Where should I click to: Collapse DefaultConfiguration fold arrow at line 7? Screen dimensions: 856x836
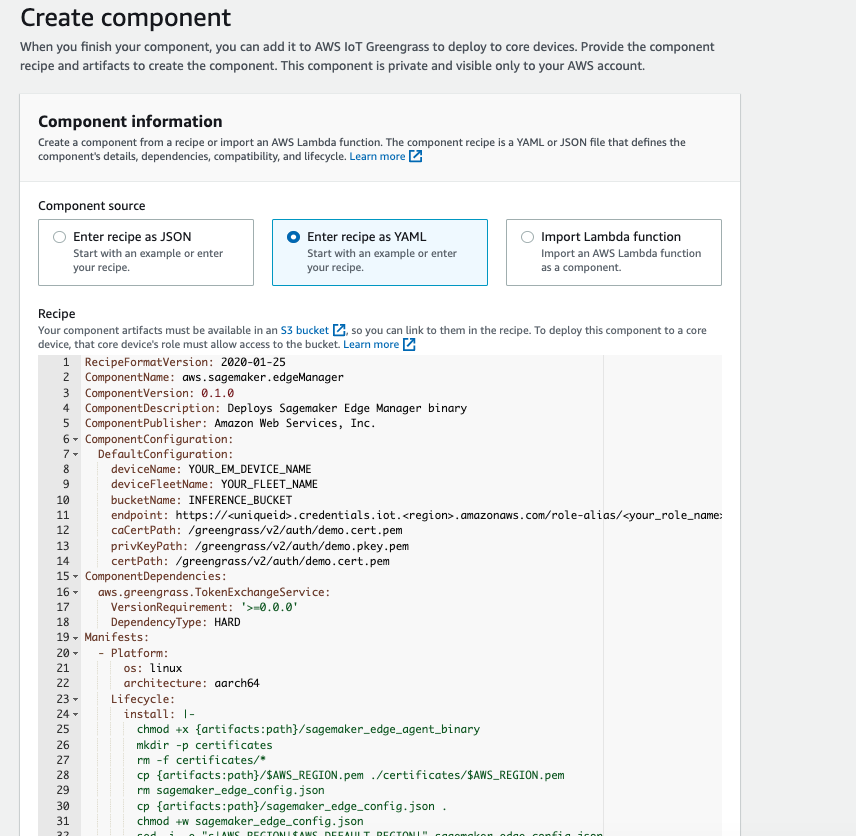pyautogui.click(x=76, y=454)
